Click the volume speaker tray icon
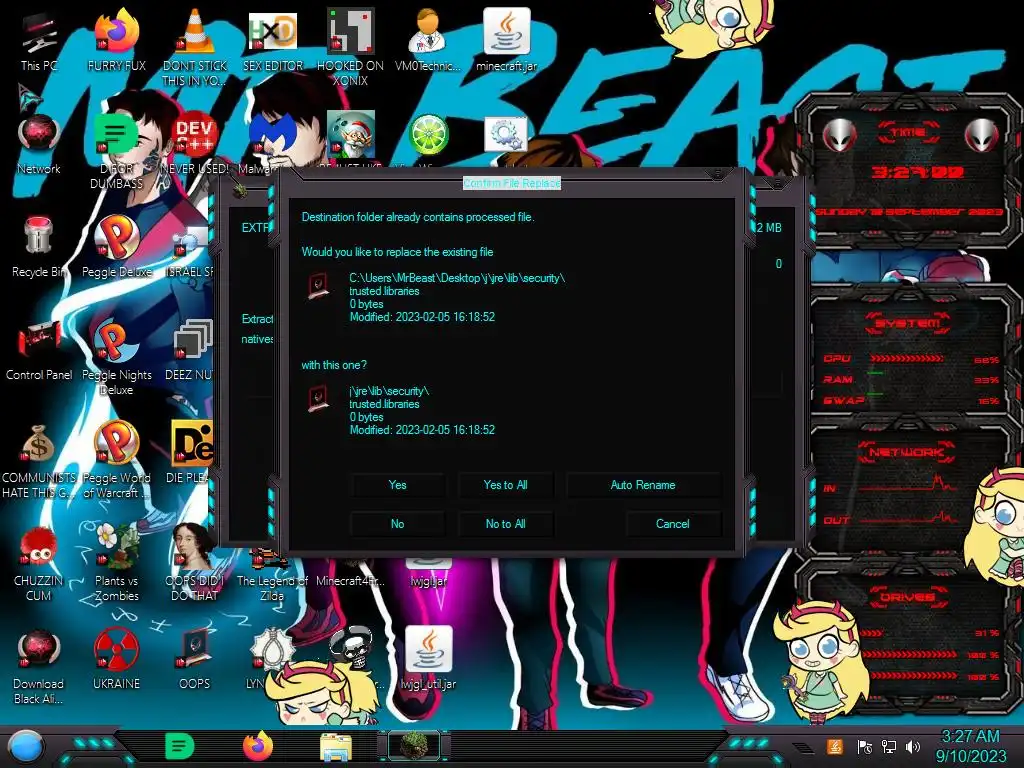The height and width of the screenshot is (768, 1024). pyautogui.click(x=913, y=746)
